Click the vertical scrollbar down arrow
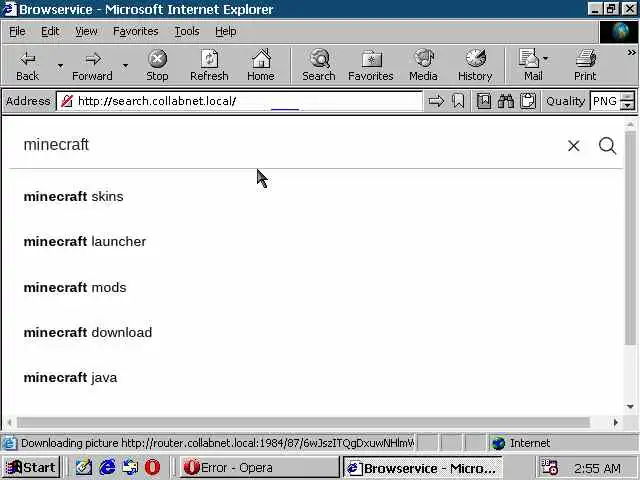This screenshot has height=480, width=640. pos(630,407)
